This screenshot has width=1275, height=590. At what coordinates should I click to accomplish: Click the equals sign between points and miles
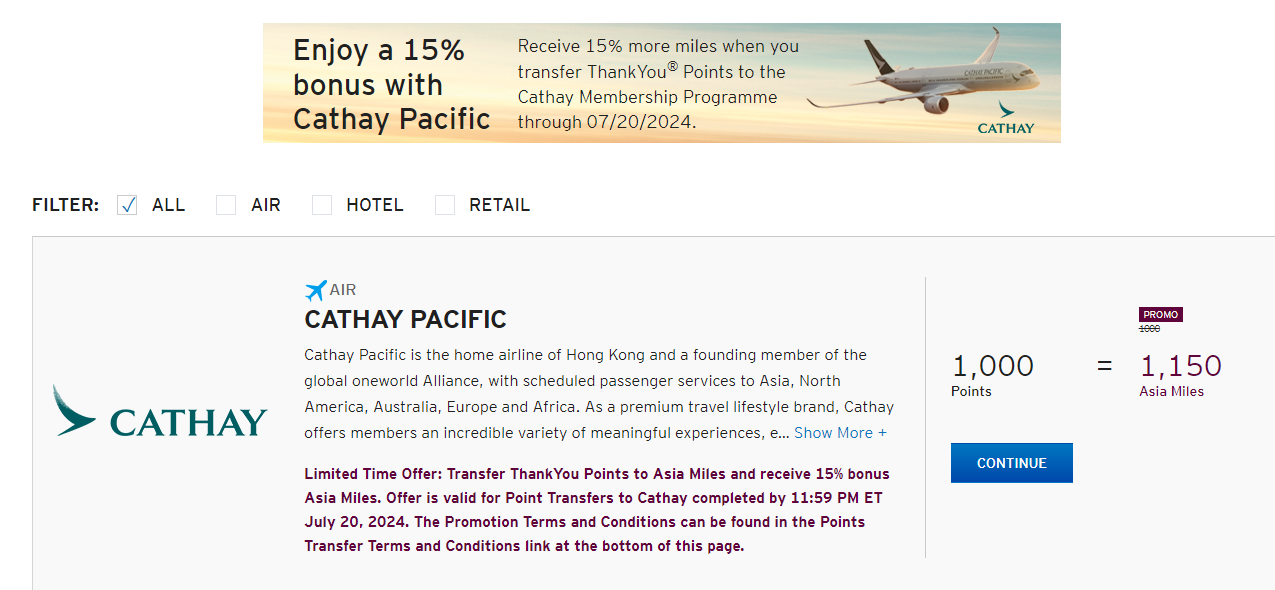[x=1104, y=366]
